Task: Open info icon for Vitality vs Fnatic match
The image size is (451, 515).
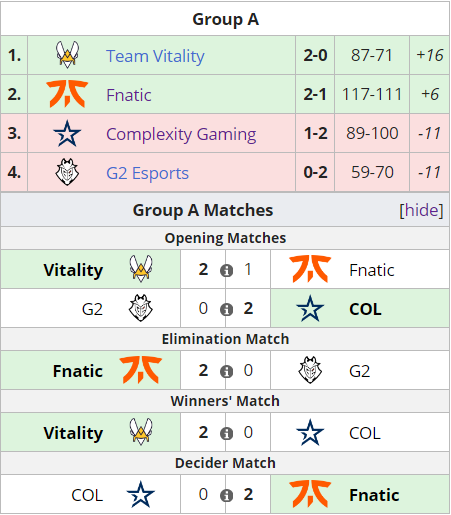Action: [x=226, y=270]
